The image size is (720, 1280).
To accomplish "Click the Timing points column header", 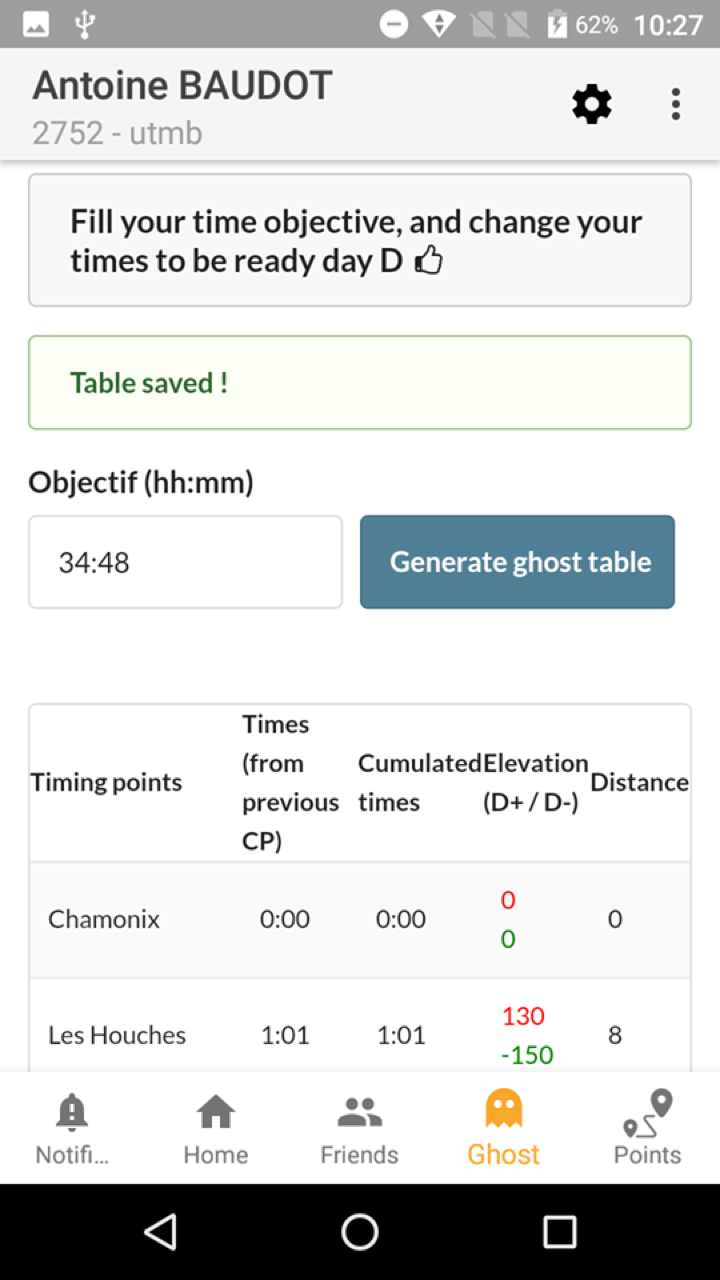I will (106, 782).
